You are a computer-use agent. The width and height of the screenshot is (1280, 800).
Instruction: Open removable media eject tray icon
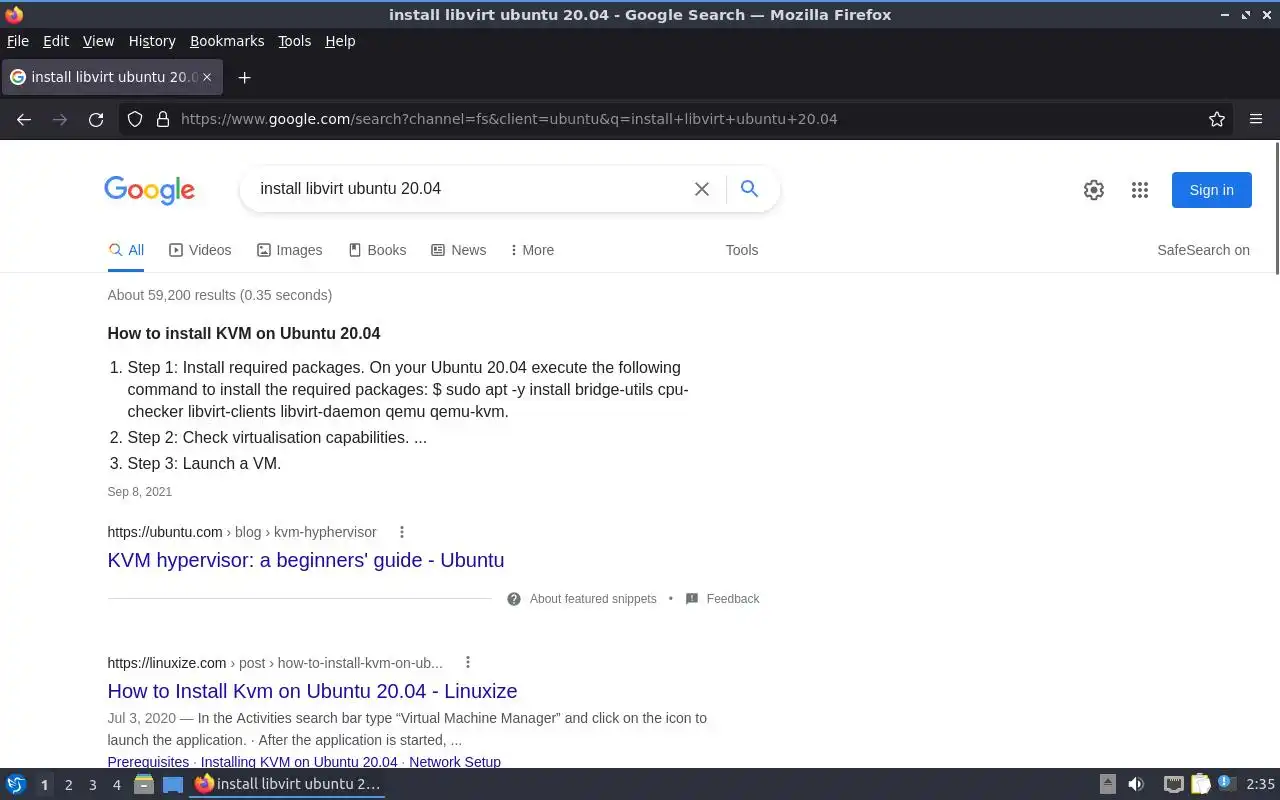click(x=1108, y=785)
